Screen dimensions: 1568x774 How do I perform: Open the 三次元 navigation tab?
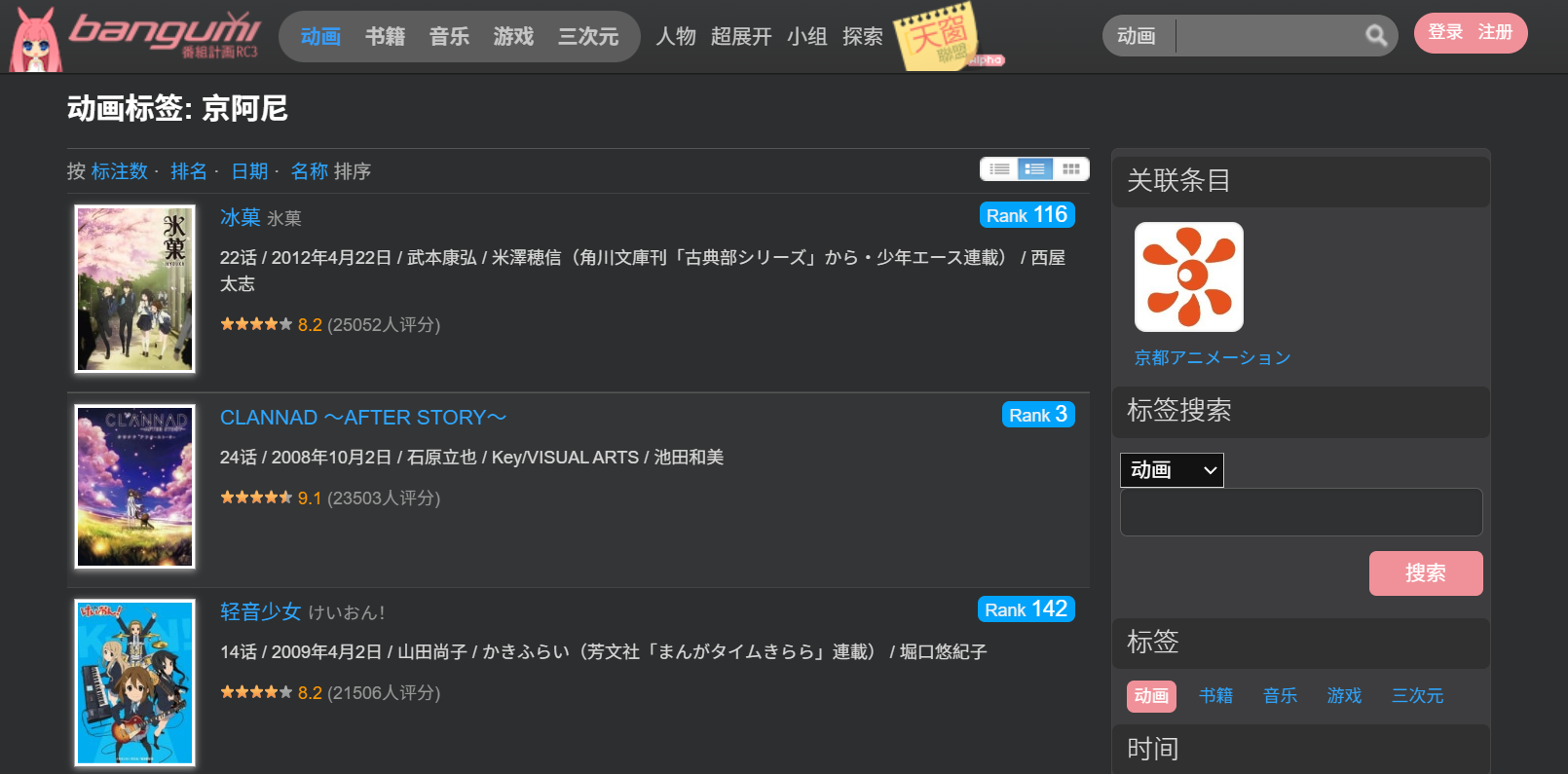tap(588, 37)
